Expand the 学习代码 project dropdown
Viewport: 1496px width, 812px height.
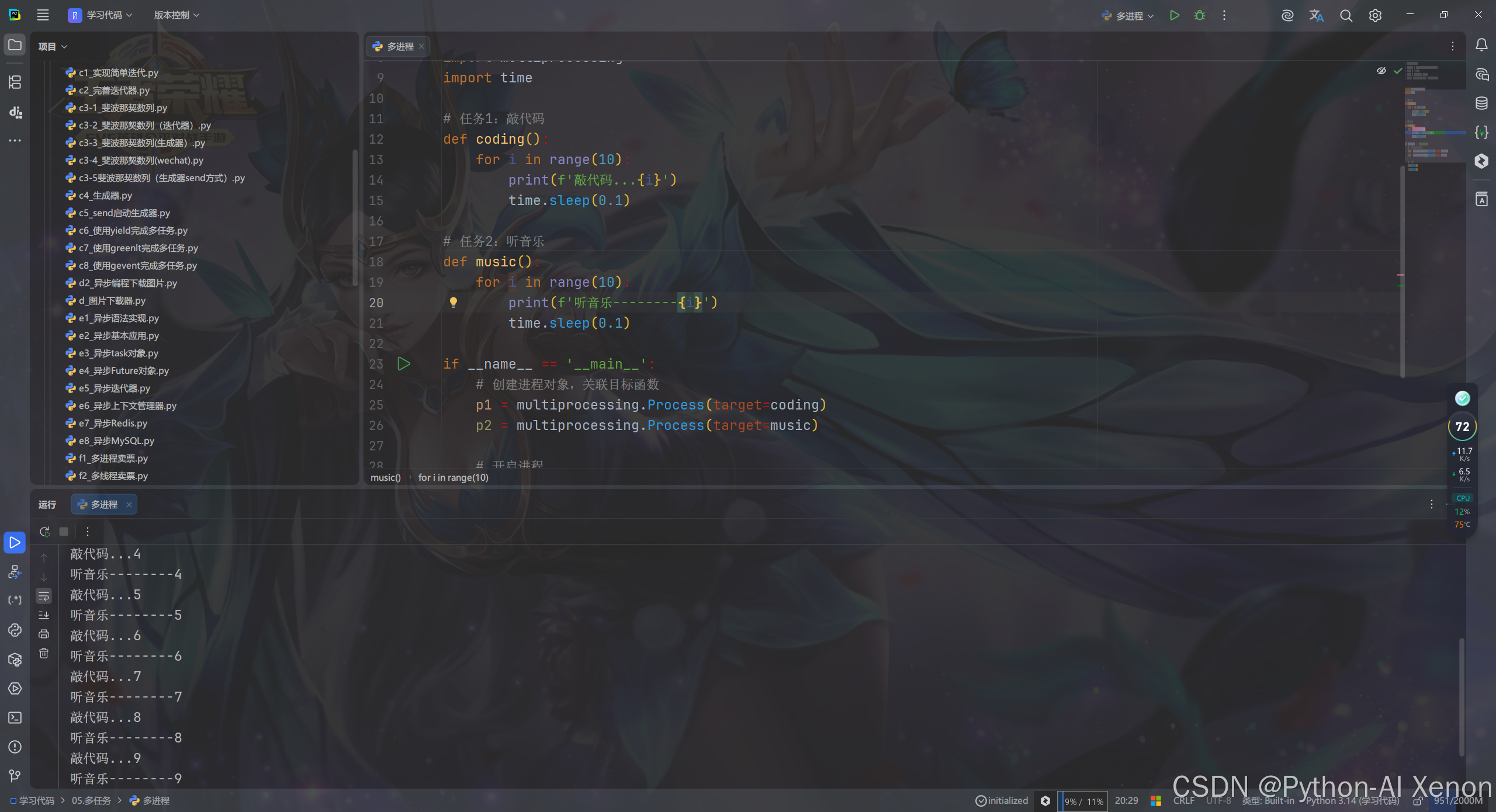(101, 15)
